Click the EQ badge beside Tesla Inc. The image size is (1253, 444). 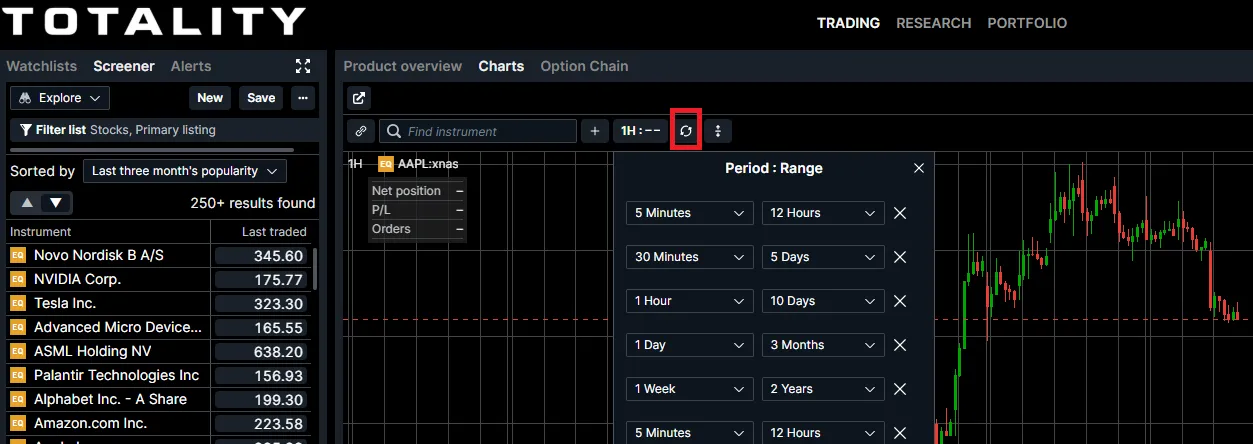click(x=17, y=303)
